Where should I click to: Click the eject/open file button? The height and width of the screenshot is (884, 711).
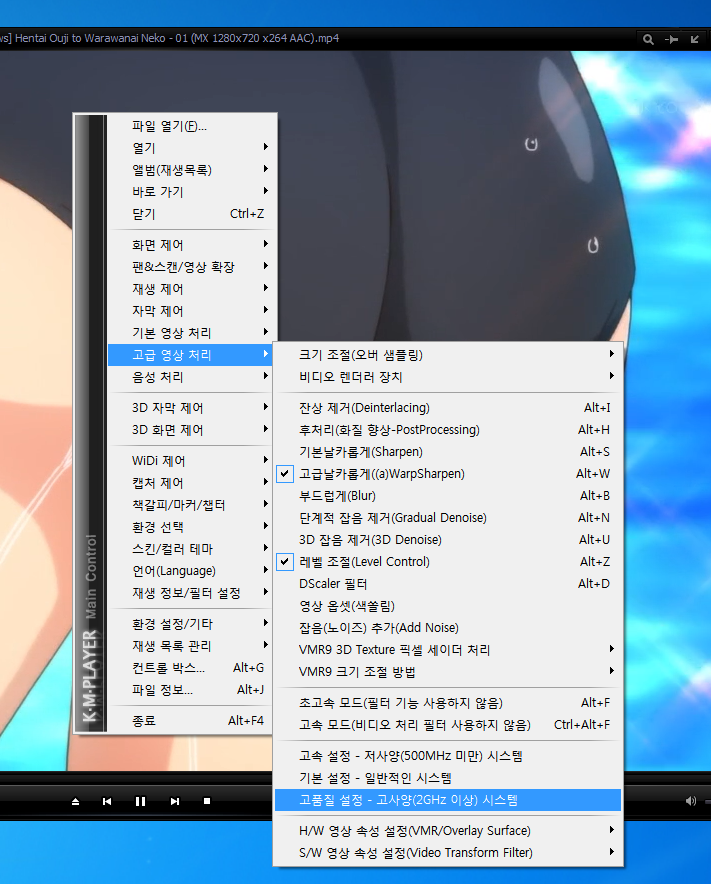point(75,801)
